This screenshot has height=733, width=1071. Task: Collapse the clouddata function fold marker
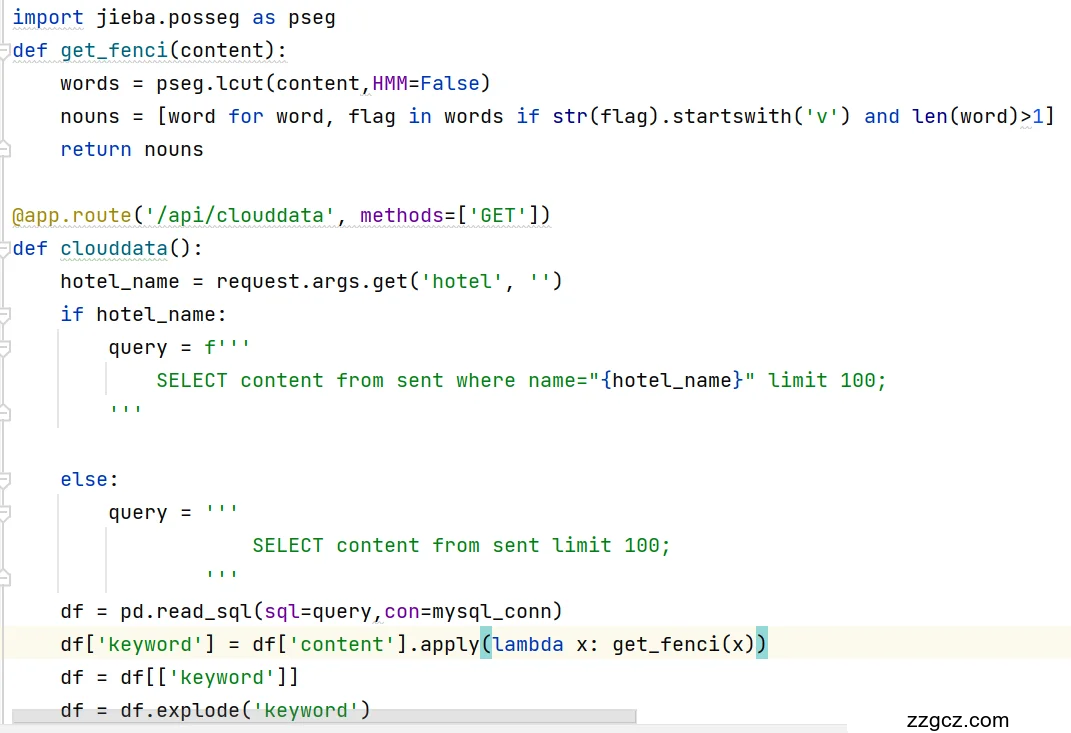(5, 249)
